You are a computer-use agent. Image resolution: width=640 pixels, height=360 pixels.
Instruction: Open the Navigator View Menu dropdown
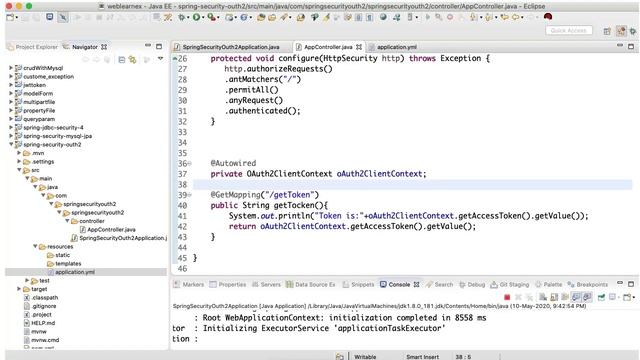pos(160,59)
